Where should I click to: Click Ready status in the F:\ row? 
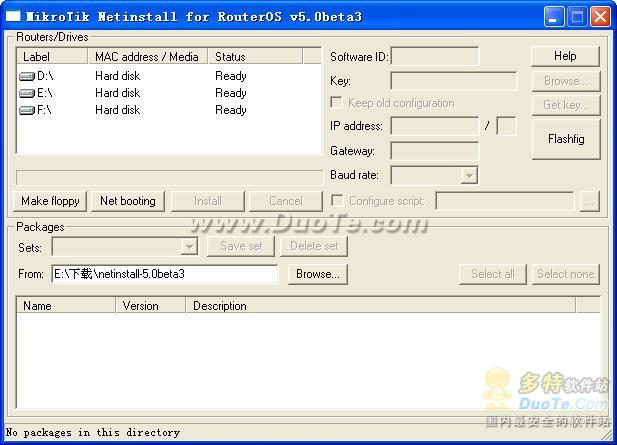[x=231, y=110]
